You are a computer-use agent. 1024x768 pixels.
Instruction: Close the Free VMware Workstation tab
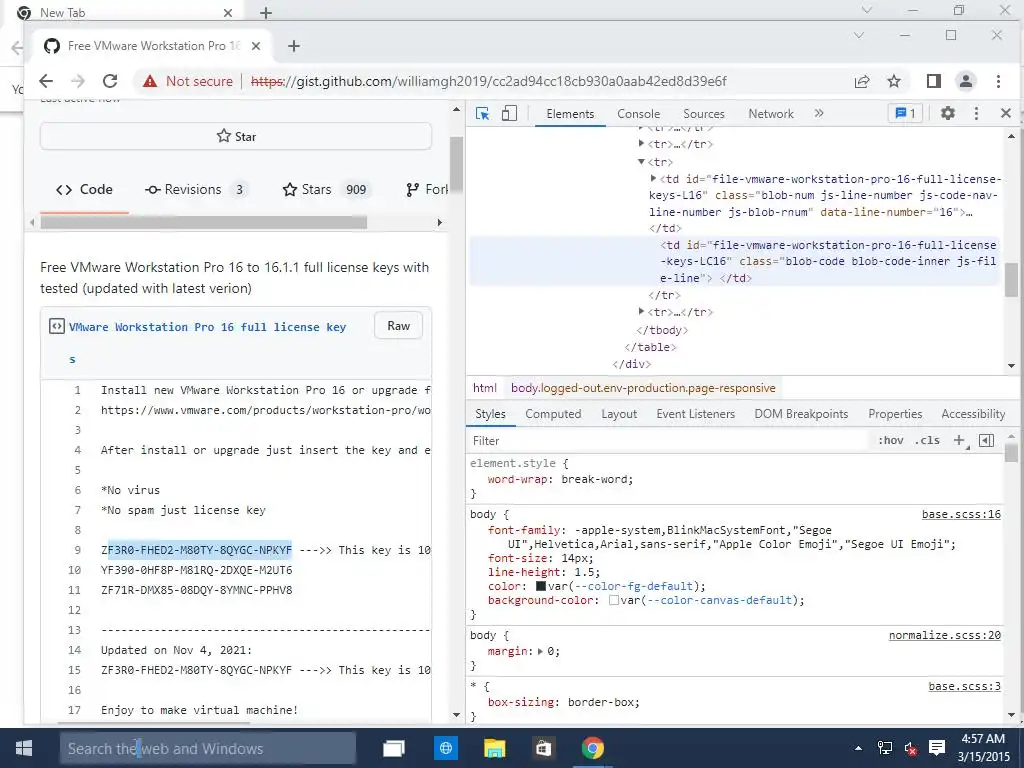pos(256,46)
